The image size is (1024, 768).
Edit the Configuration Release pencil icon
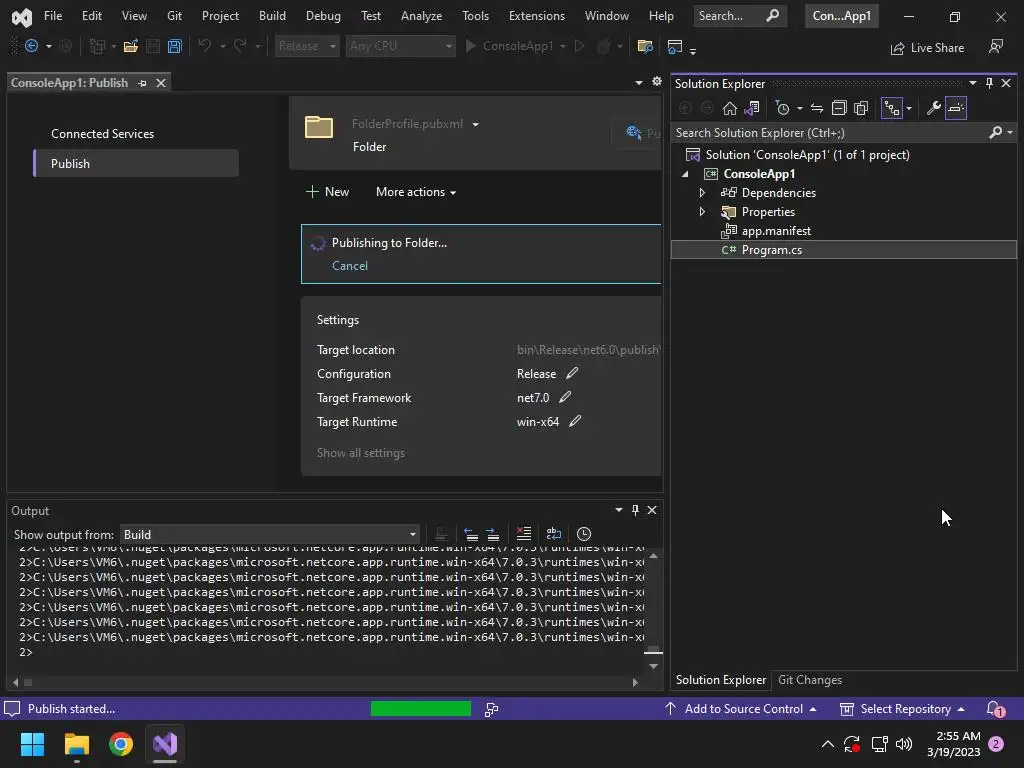pyautogui.click(x=572, y=373)
